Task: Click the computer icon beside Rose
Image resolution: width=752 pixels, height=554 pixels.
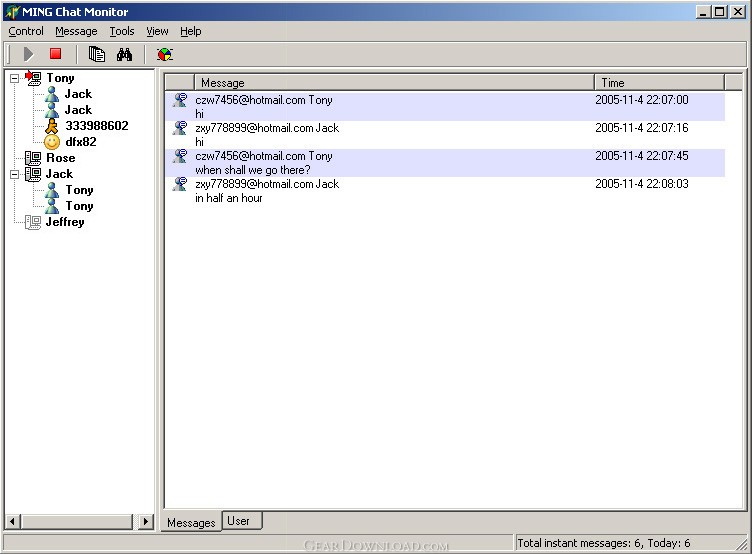Action: click(x=33, y=158)
